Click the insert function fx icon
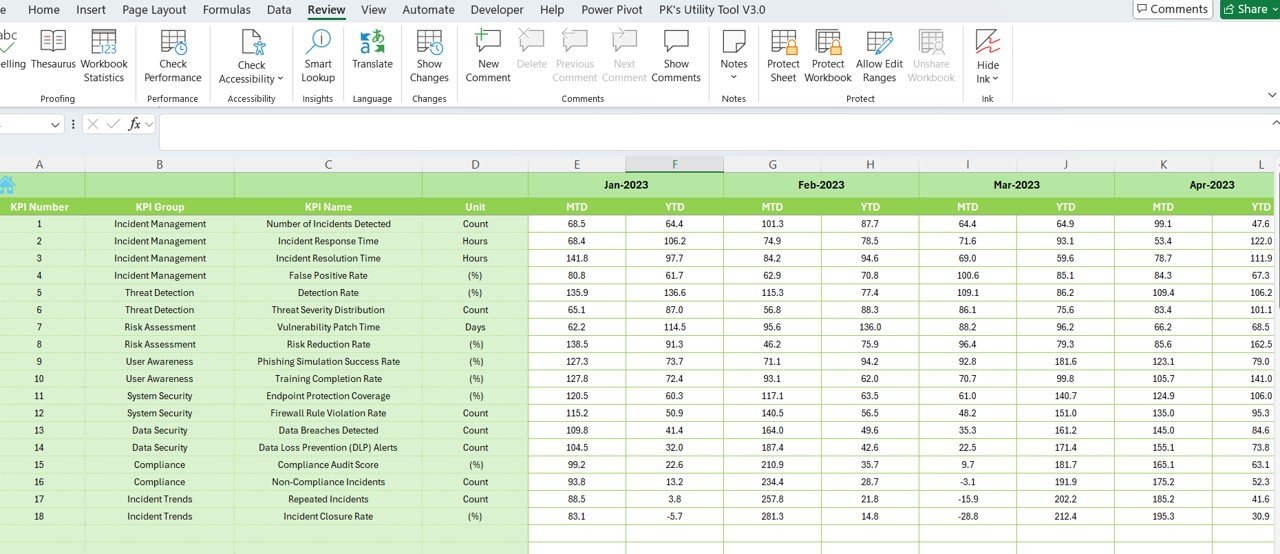The image size is (1280, 554). point(134,124)
